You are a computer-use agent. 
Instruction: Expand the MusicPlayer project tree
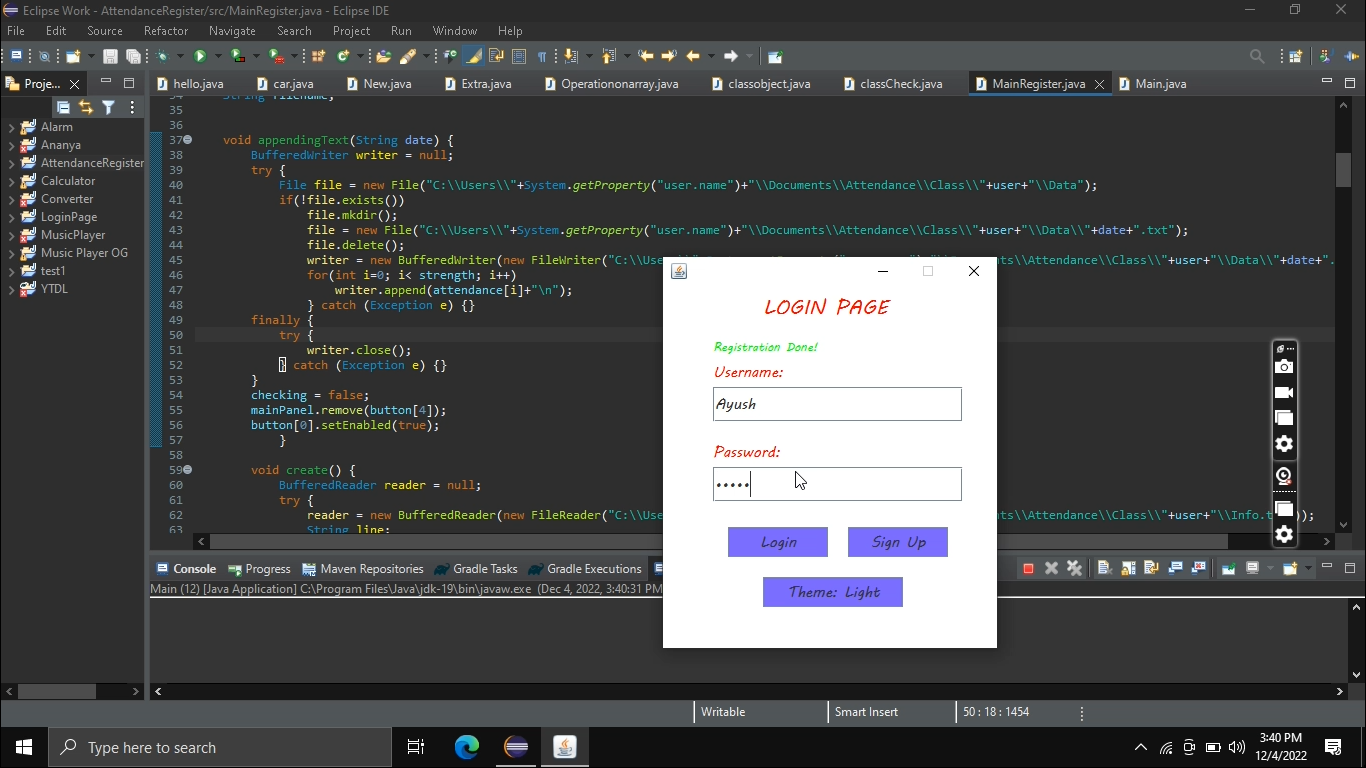pyautogui.click(x=11, y=235)
